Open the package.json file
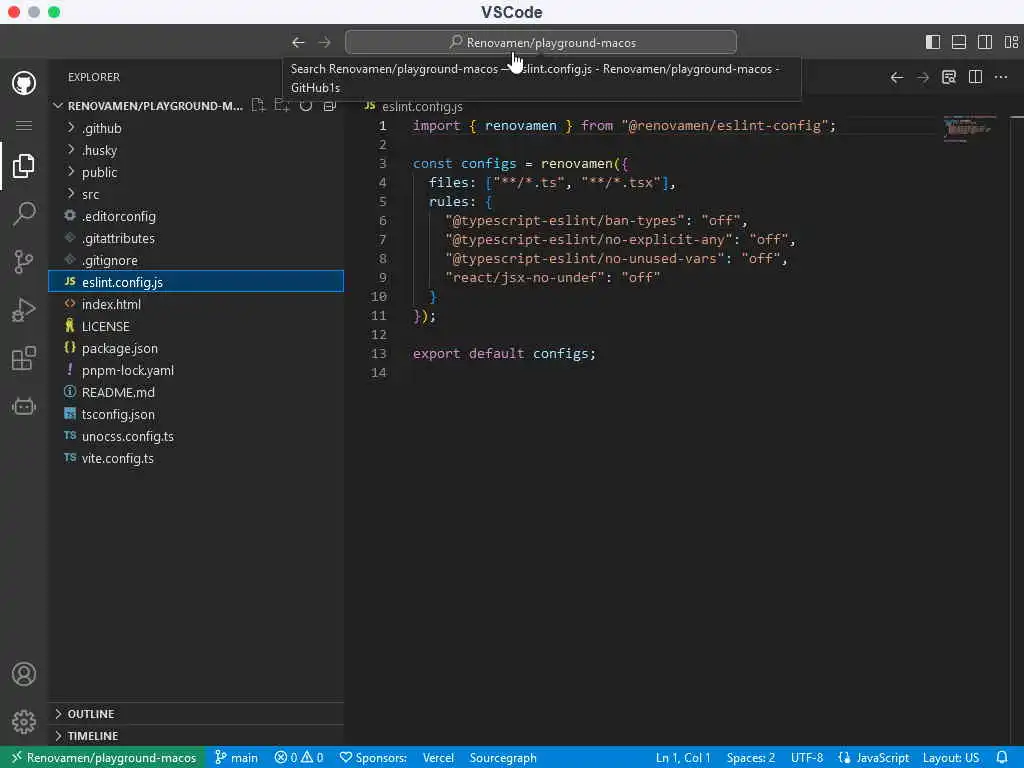1024x768 pixels. [196, 348]
